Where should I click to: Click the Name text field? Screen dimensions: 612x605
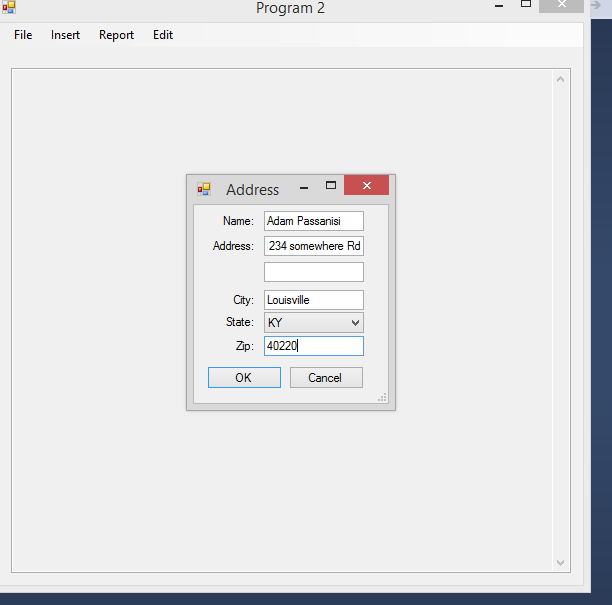point(313,221)
